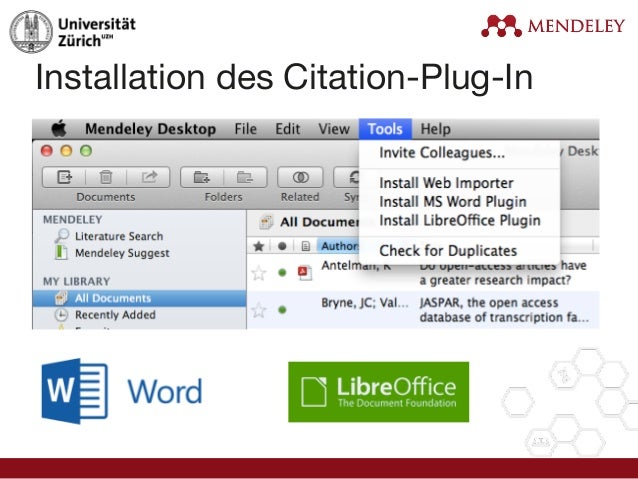
Task: Open the PDF icon of Antelman entry
Action: point(305,272)
